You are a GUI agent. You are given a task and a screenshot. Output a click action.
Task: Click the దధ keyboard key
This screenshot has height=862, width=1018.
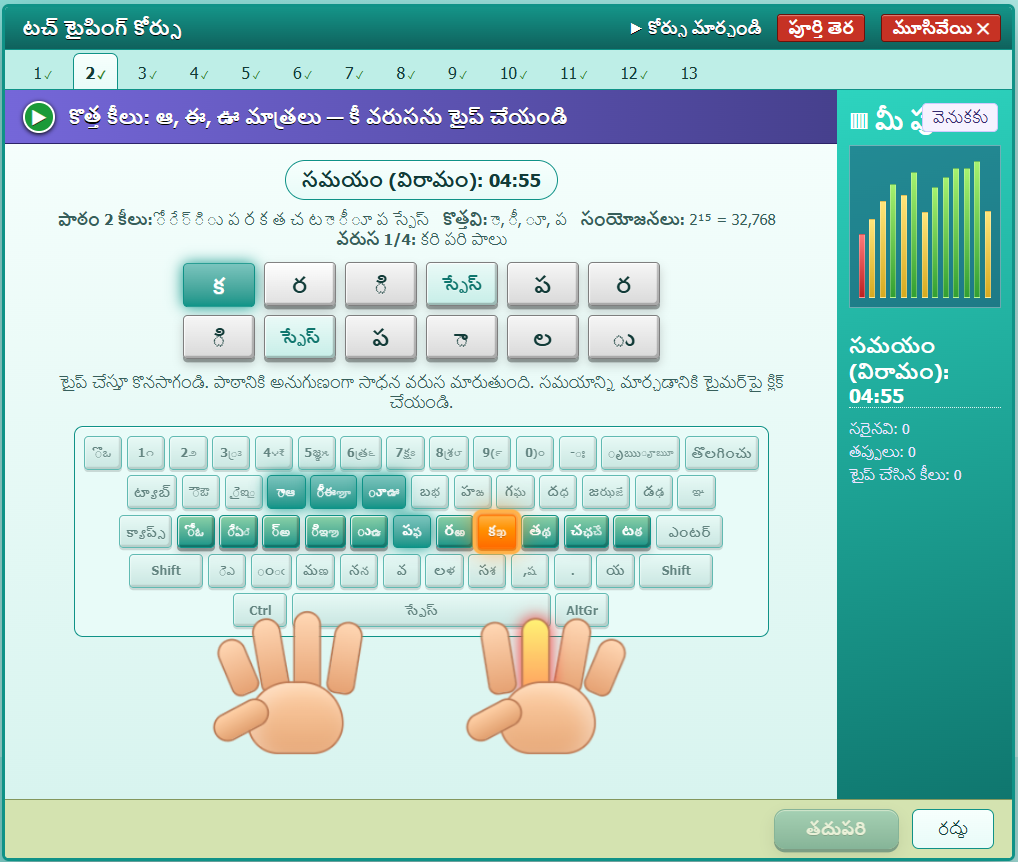pyautogui.click(x=558, y=492)
